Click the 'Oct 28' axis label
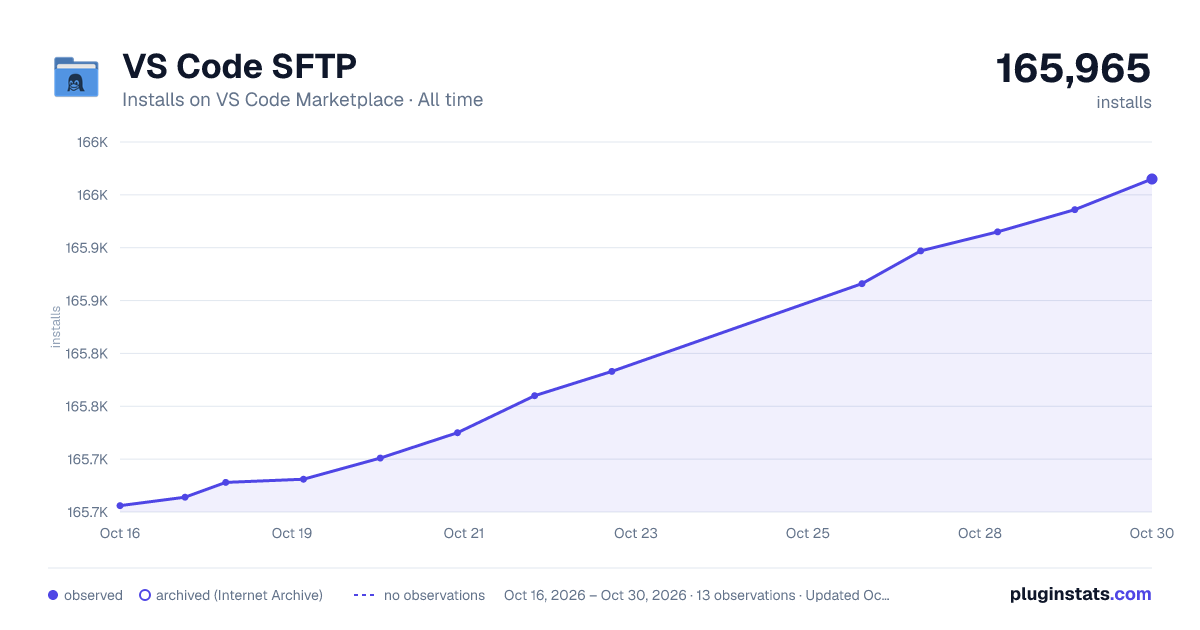The width and height of the screenshot is (1200, 630). tap(980, 533)
